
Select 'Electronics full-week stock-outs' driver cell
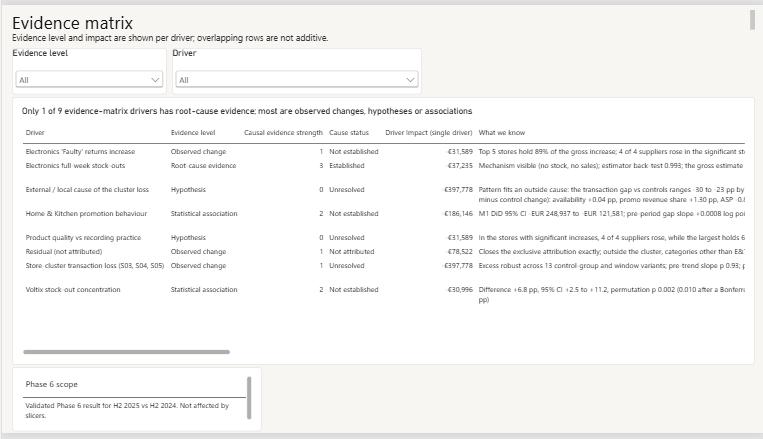[x=75, y=165]
